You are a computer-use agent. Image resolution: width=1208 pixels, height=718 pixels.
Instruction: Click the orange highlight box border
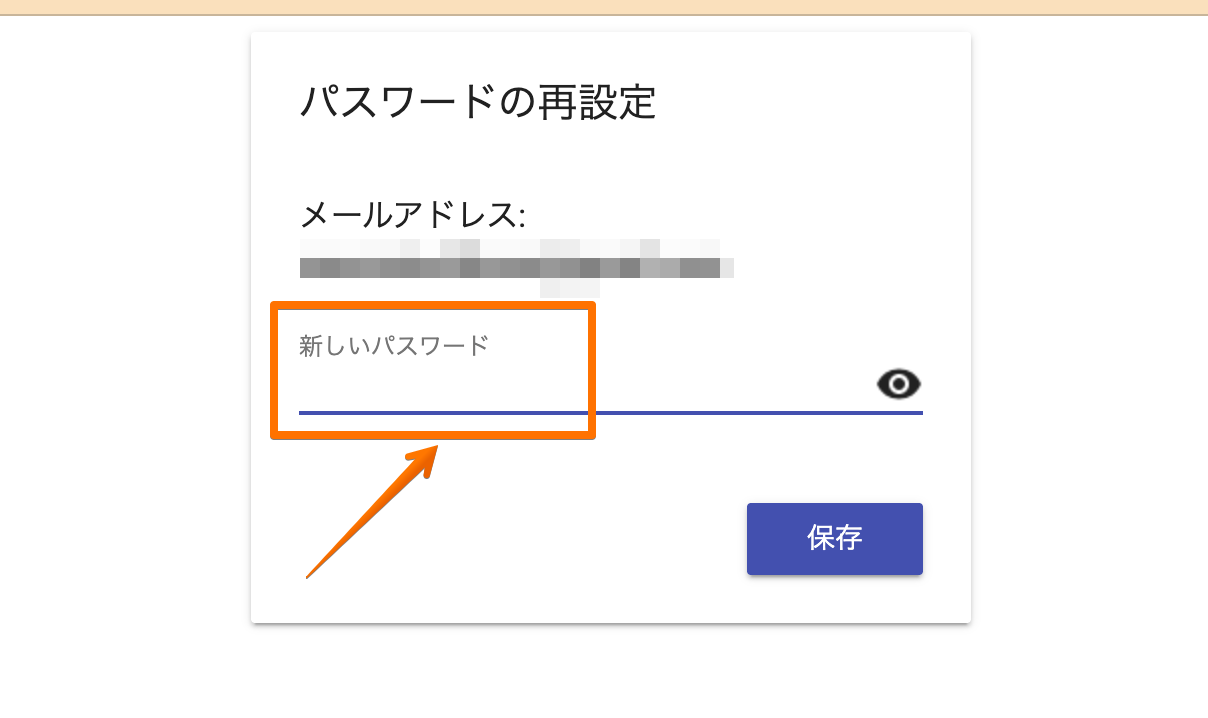(433, 305)
